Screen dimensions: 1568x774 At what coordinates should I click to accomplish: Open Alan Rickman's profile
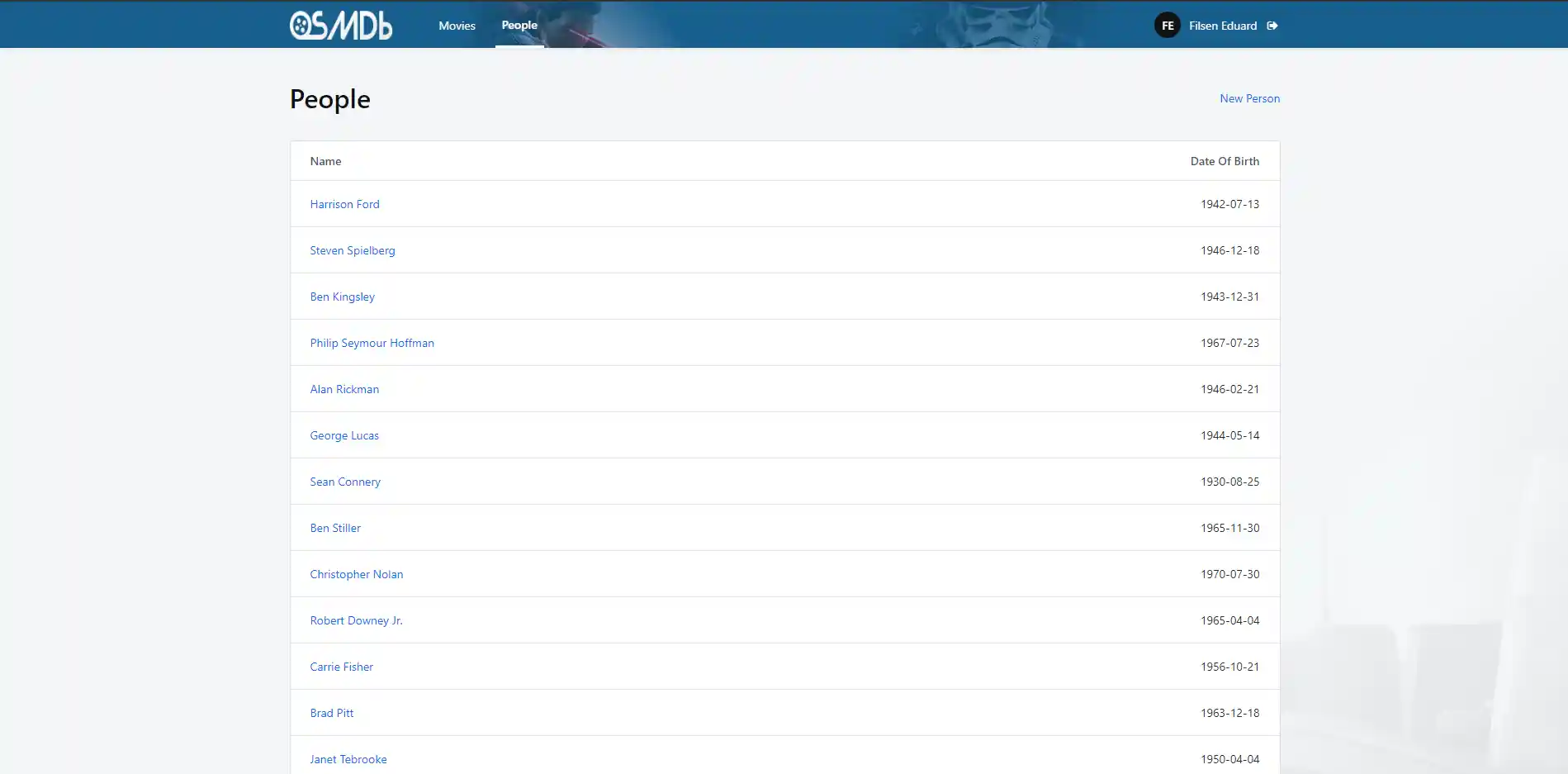(344, 389)
